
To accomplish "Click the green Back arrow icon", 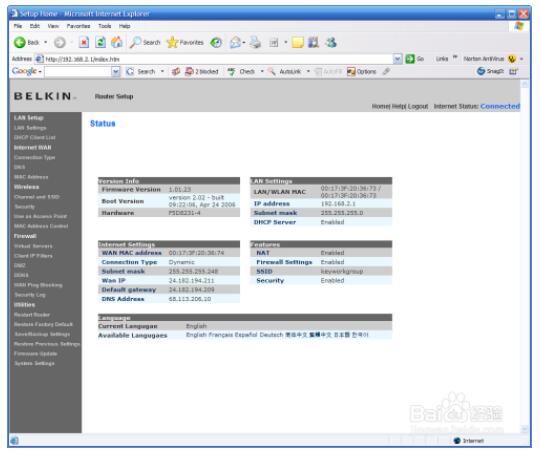I will coord(20,42).
